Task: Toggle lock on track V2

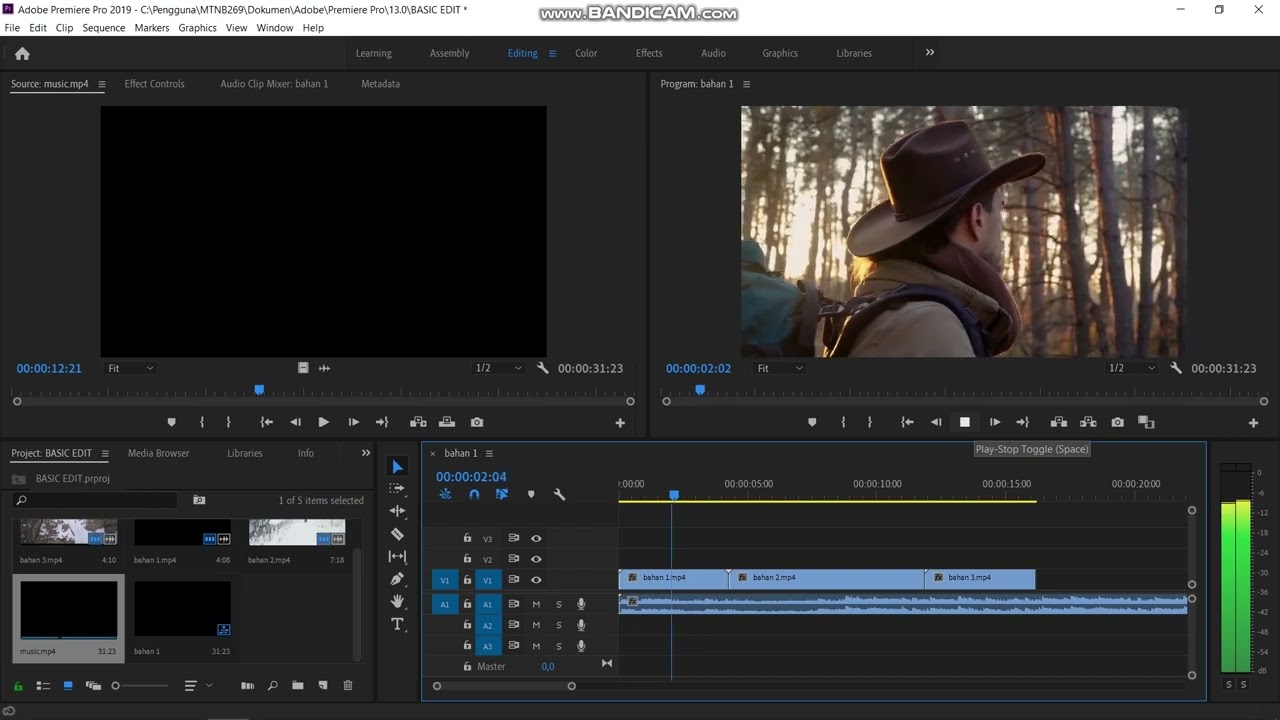Action: pyautogui.click(x=467, y=559)
